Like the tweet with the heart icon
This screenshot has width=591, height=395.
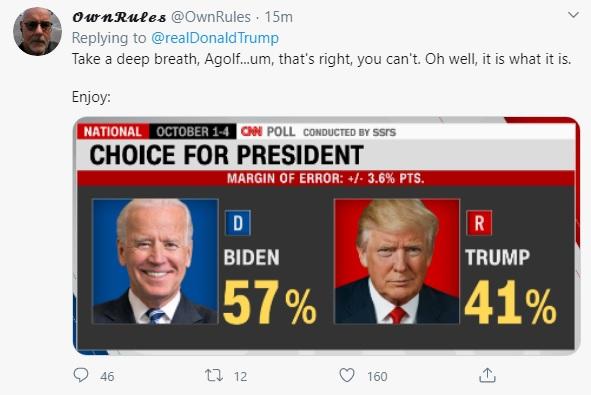tap(347, 375)
